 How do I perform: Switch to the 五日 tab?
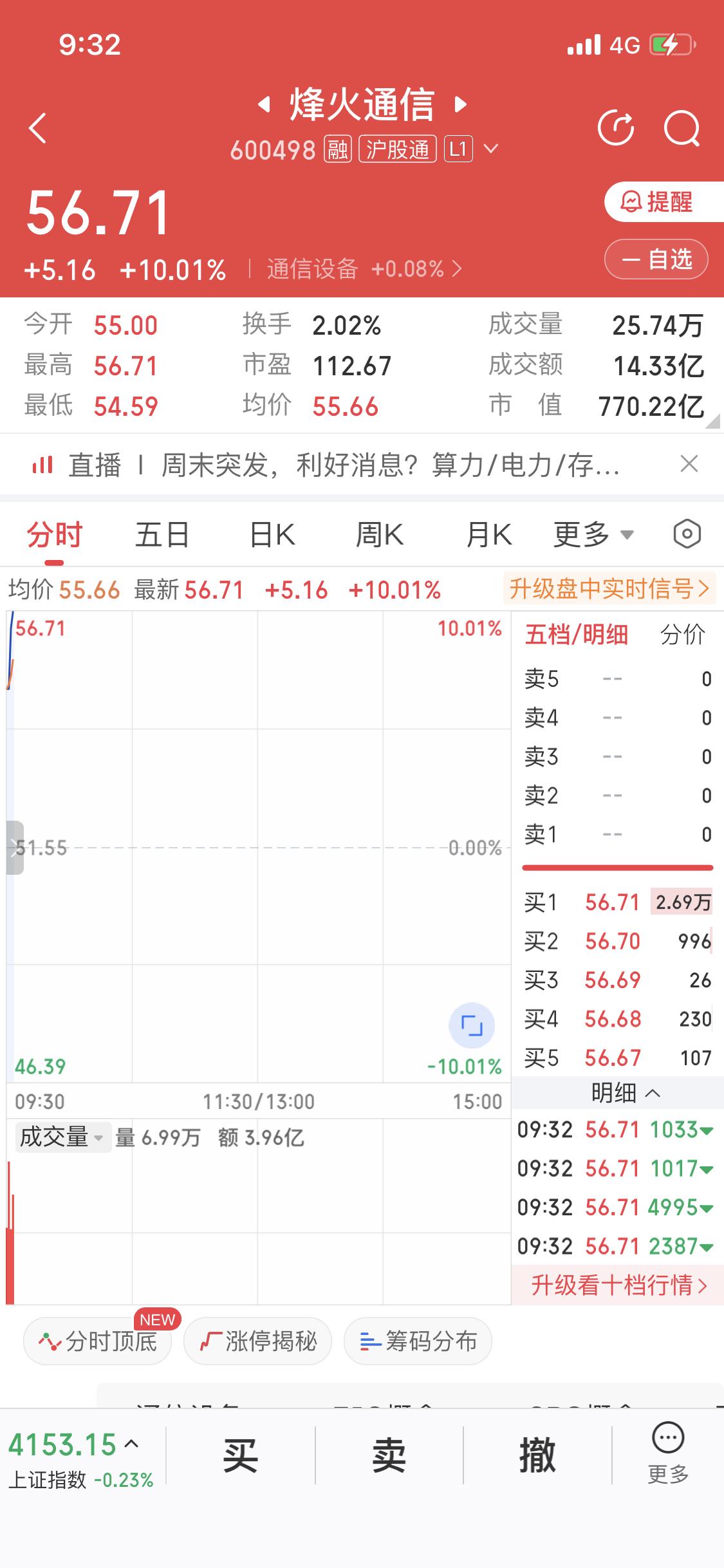162,535
